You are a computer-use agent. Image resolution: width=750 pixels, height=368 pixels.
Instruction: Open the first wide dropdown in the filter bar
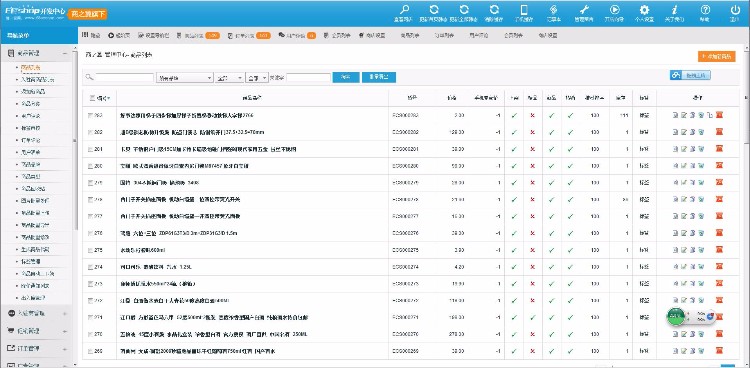tap(185, 78)
